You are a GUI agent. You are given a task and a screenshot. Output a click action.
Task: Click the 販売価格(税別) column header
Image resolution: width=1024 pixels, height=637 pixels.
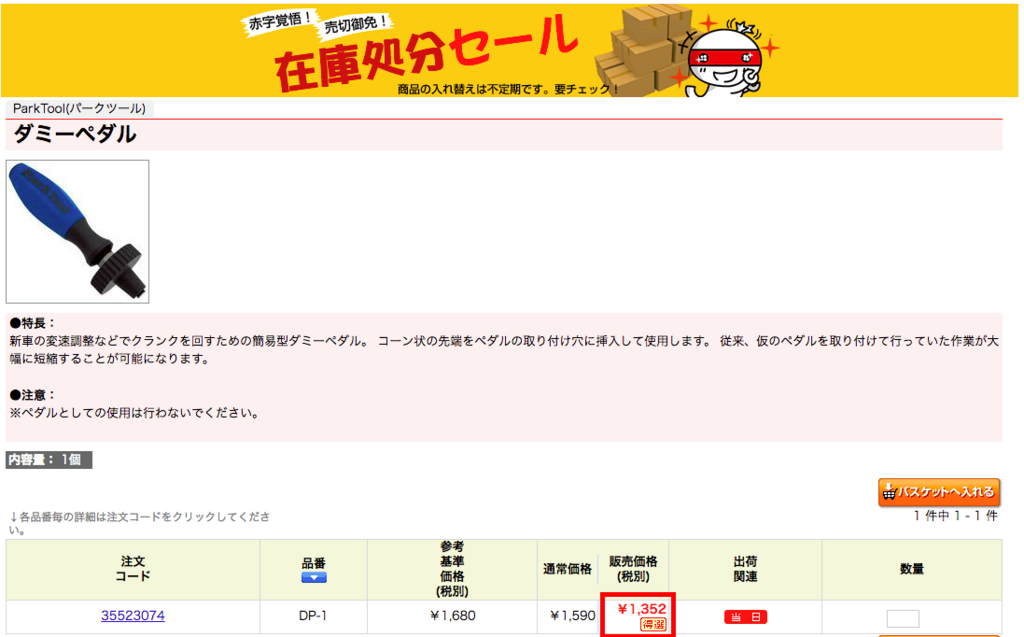point(633,569)
